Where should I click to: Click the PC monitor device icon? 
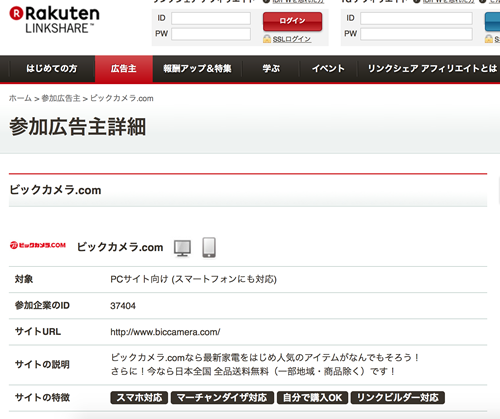[x=182, y=248]
